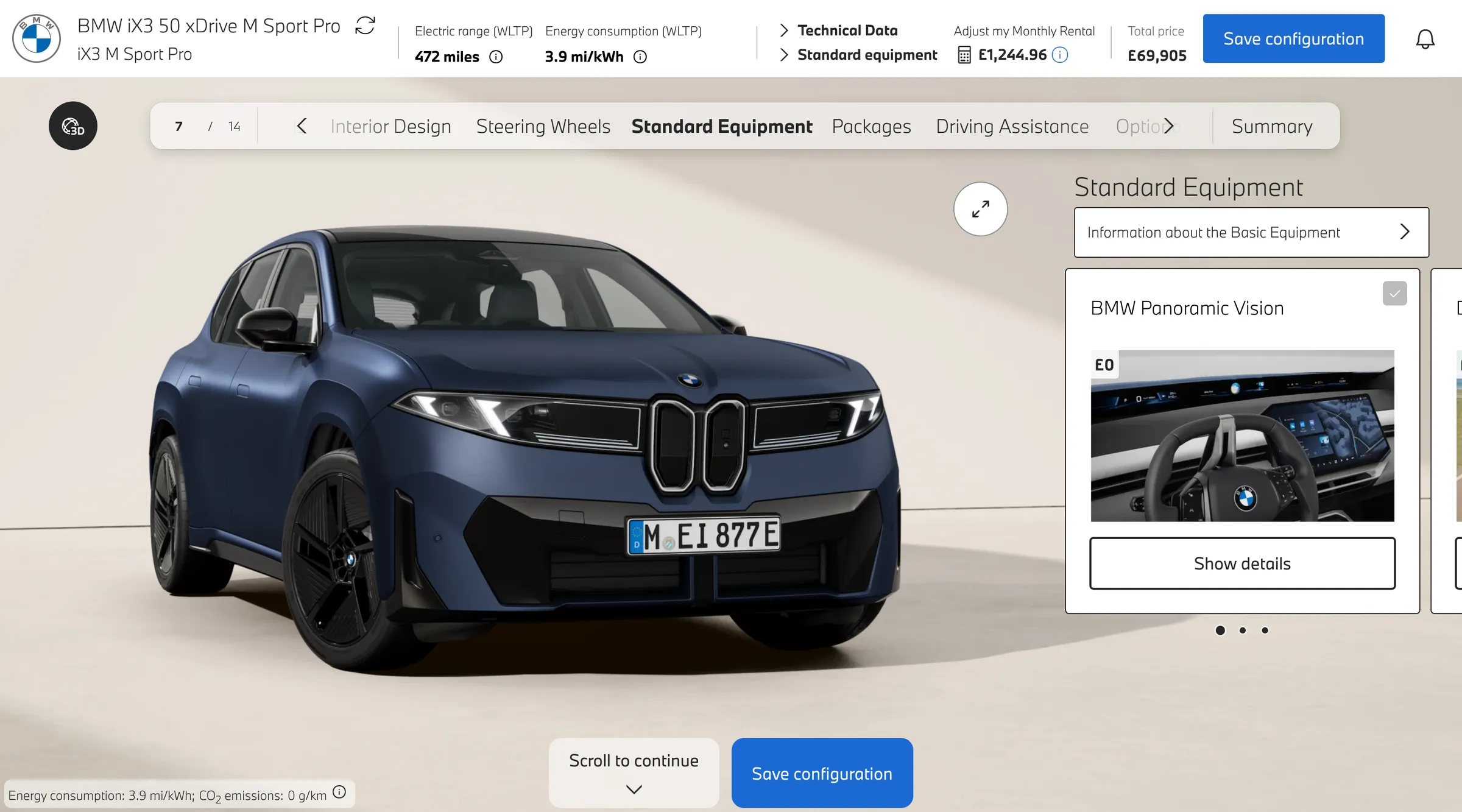
Task: Click the BMW logo
Action: [x=37, y=38]
